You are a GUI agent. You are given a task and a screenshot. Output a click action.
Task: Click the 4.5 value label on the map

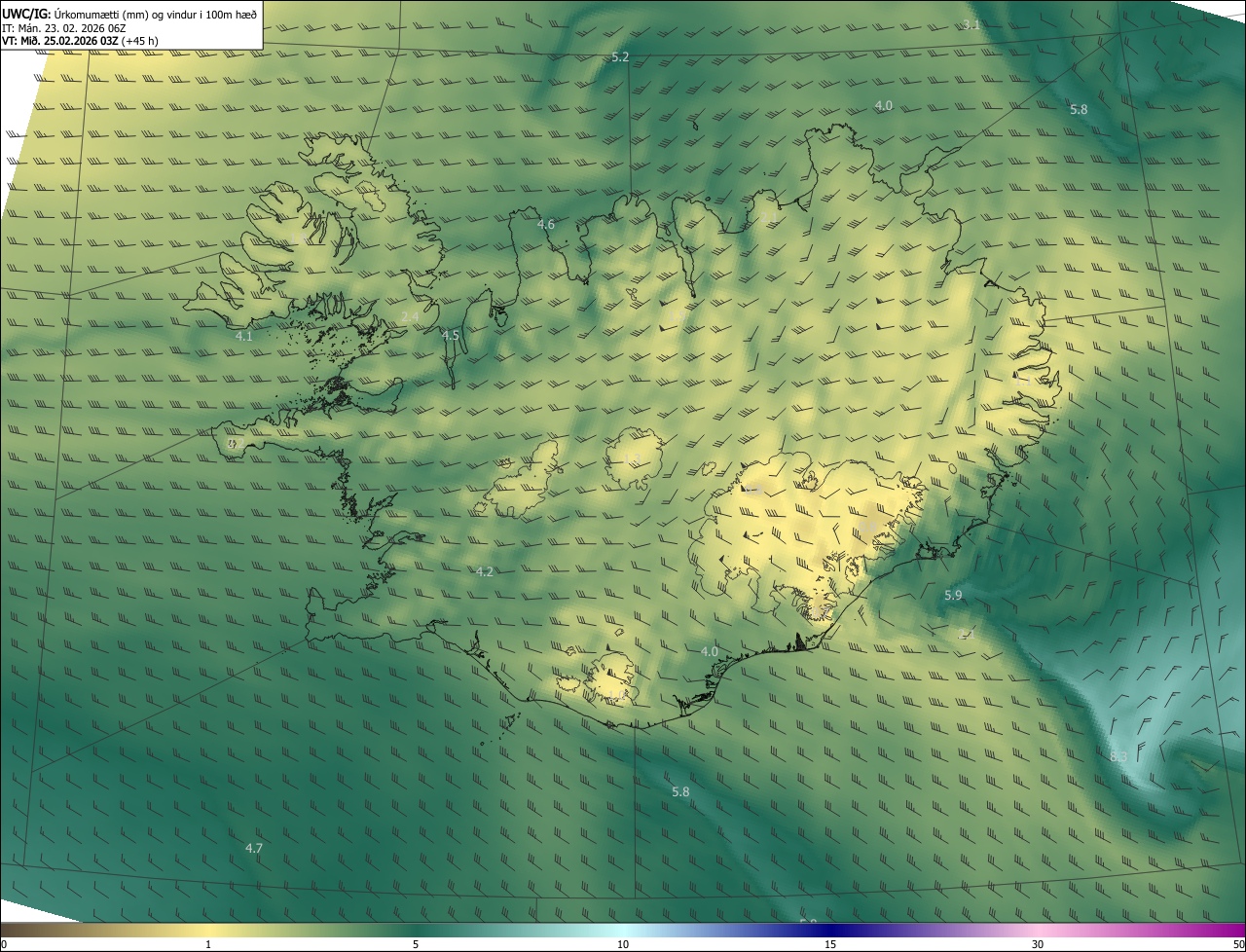click(451, 336)
